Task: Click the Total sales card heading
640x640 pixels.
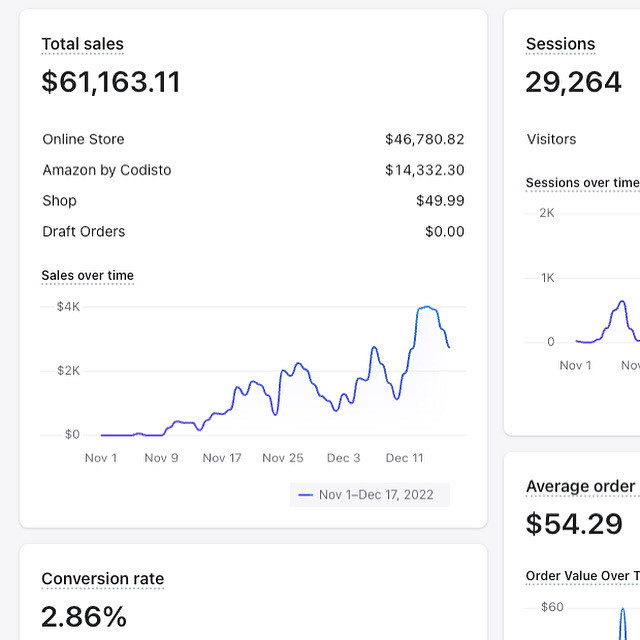Action: [x=82, y=44]
